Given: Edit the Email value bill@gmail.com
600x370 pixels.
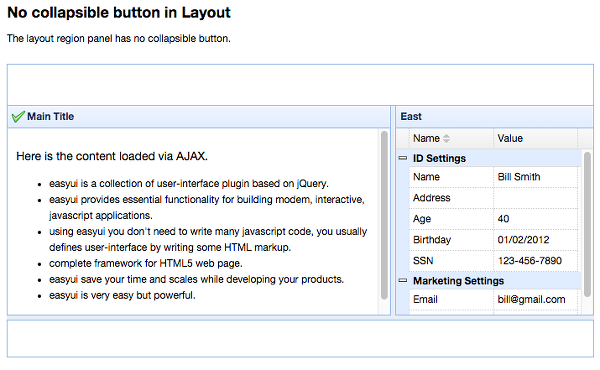Looking at the screenshot, I should coord(535,300).
